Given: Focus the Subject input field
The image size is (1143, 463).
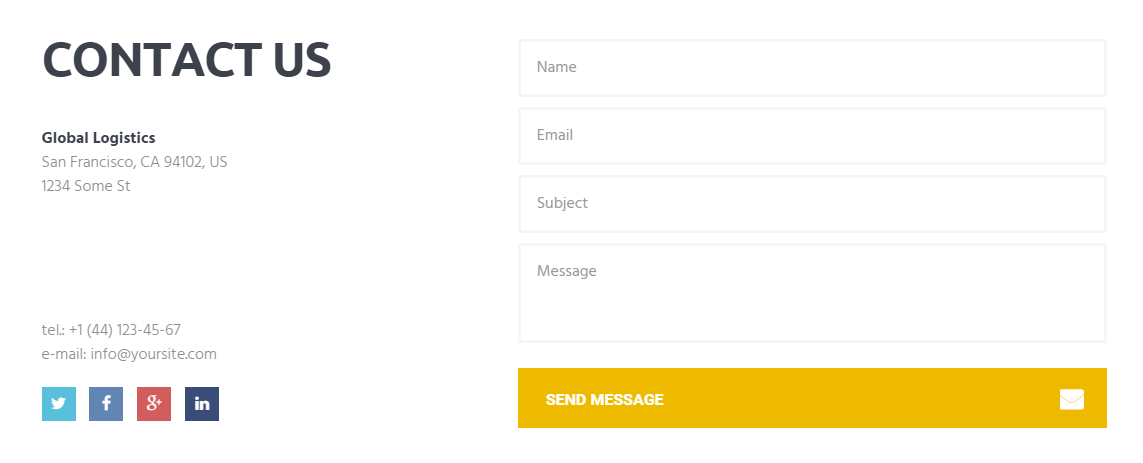Looking at the screenshot, I should 812,203.
